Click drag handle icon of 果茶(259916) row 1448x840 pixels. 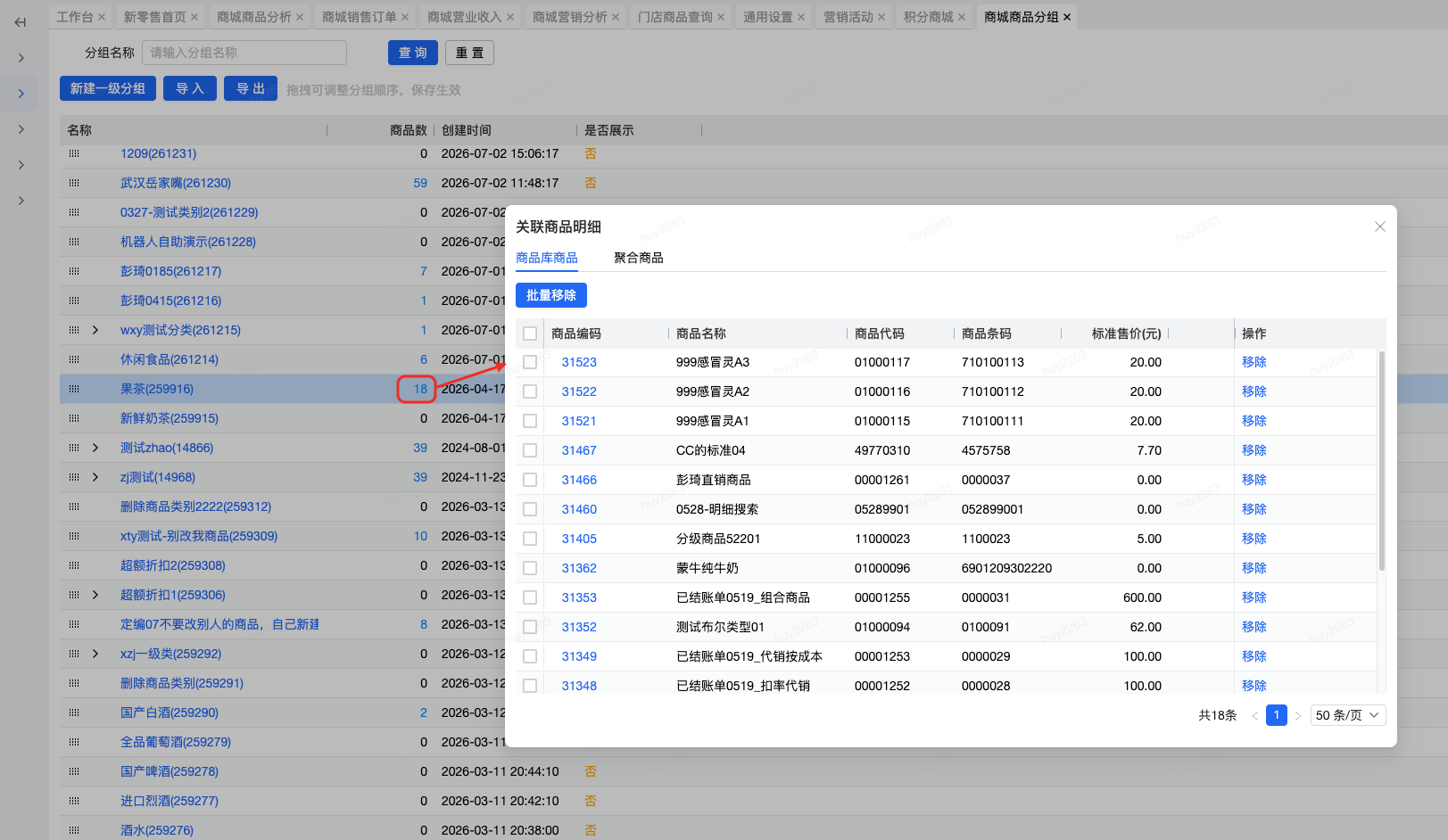74,389
